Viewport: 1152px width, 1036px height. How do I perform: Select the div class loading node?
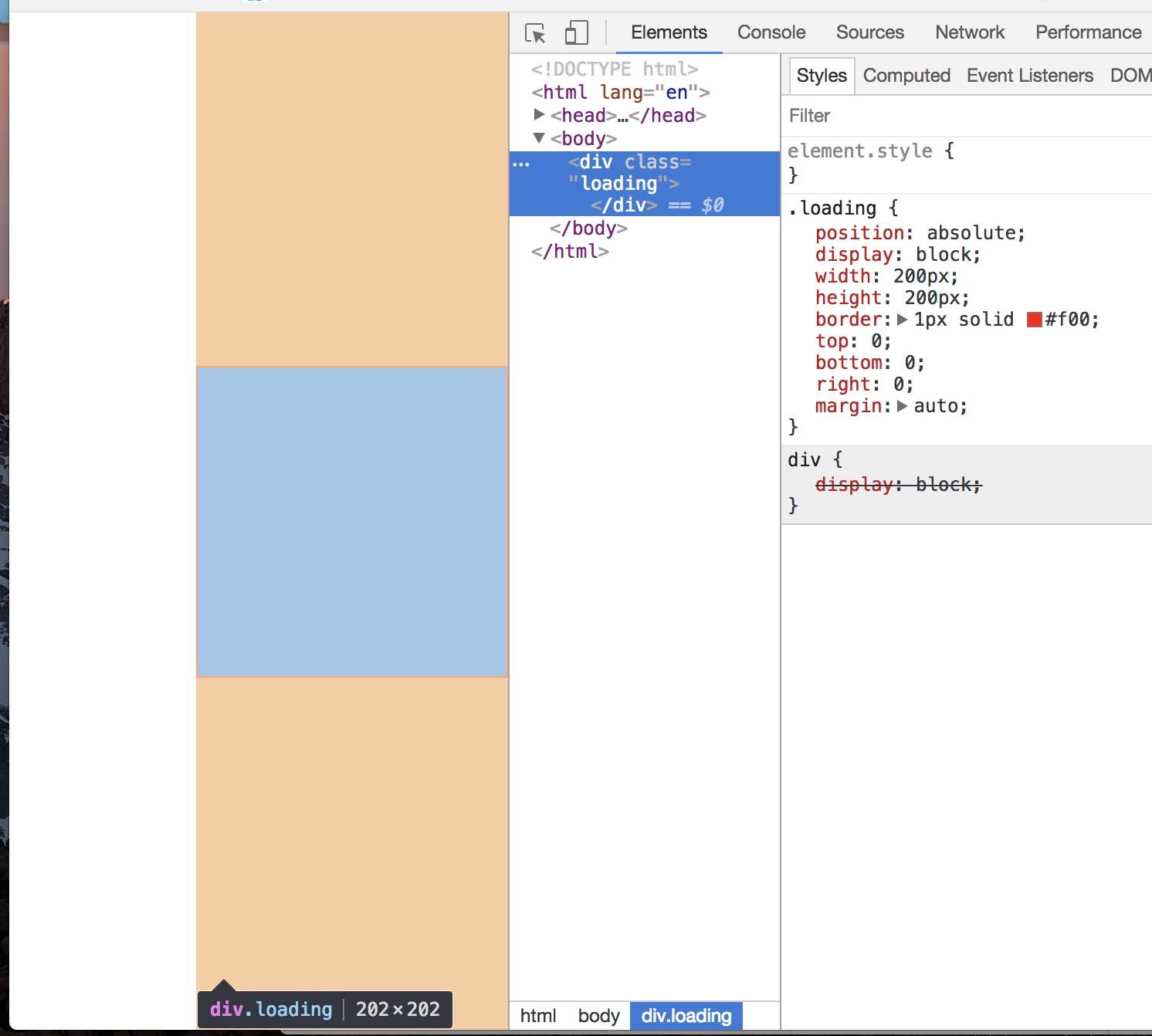coord(645,184)
